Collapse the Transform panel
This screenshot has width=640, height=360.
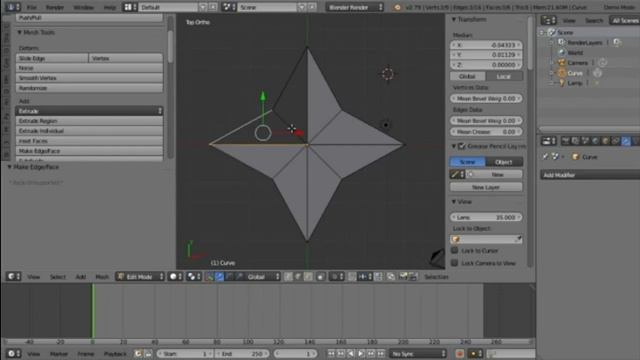pyautogui.click(x=453, y=20)
